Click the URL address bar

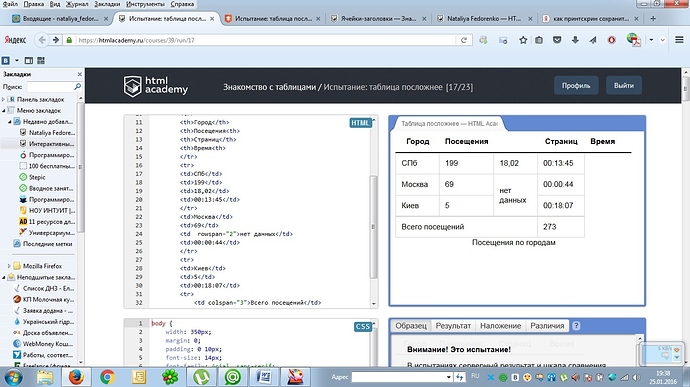click(x=266, y=40)
